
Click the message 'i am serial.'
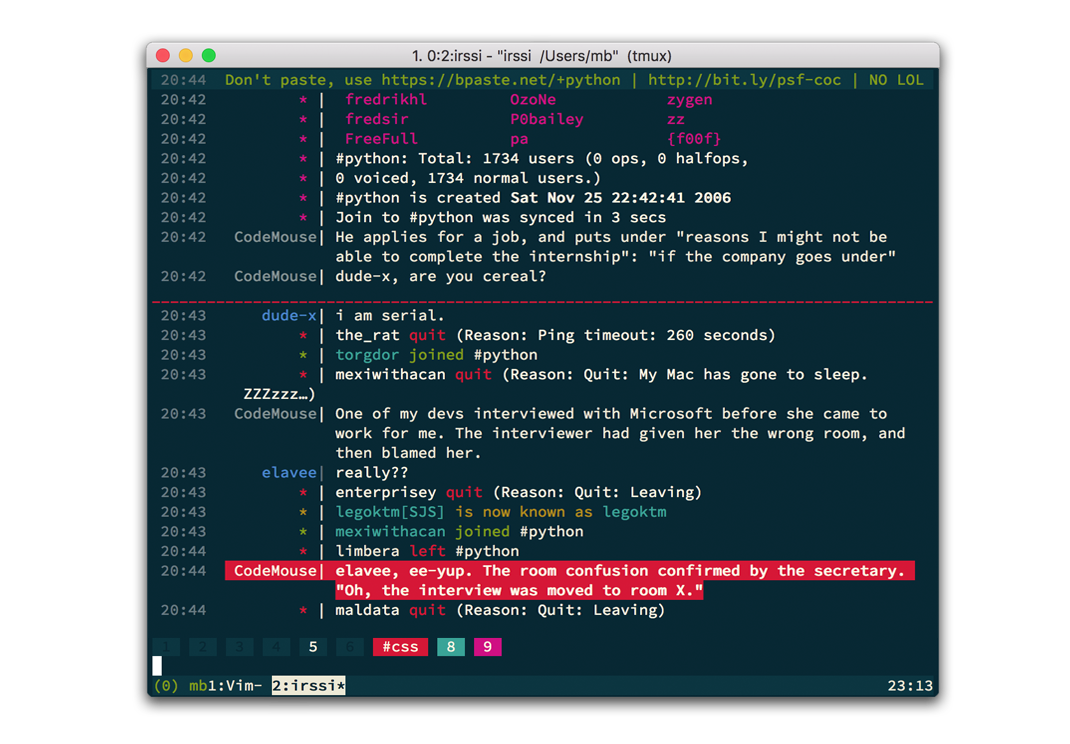click(390, 315)
